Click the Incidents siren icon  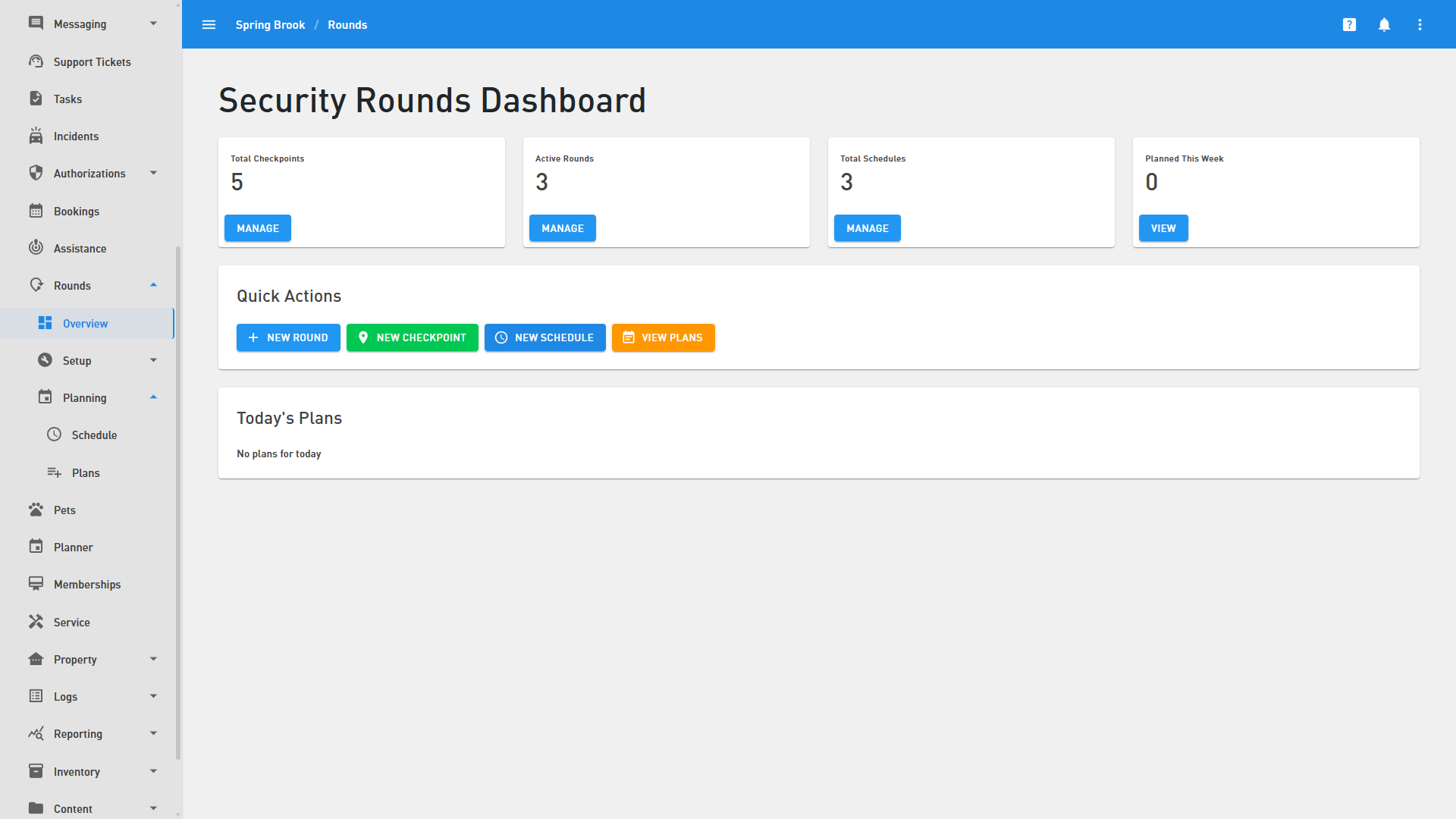(x=36, y=136)
